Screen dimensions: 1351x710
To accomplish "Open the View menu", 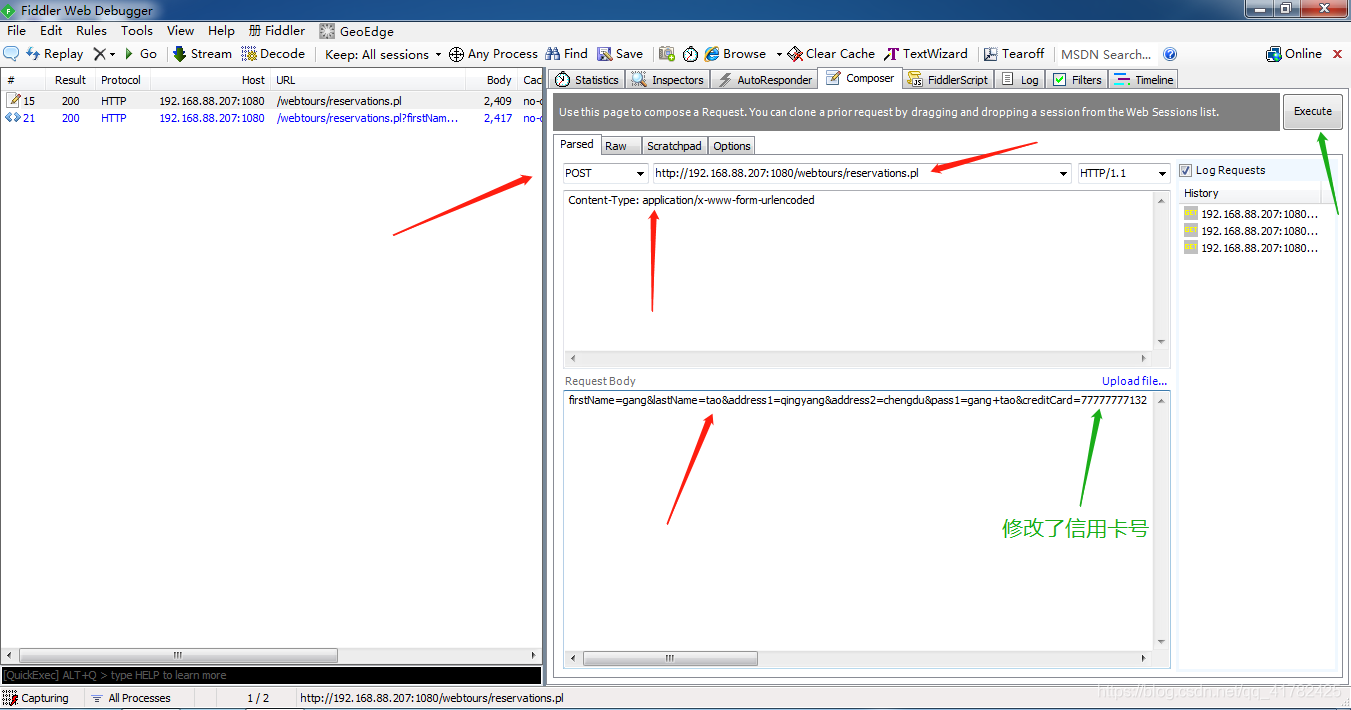I will pyautogui.click(x=181, y=31).
